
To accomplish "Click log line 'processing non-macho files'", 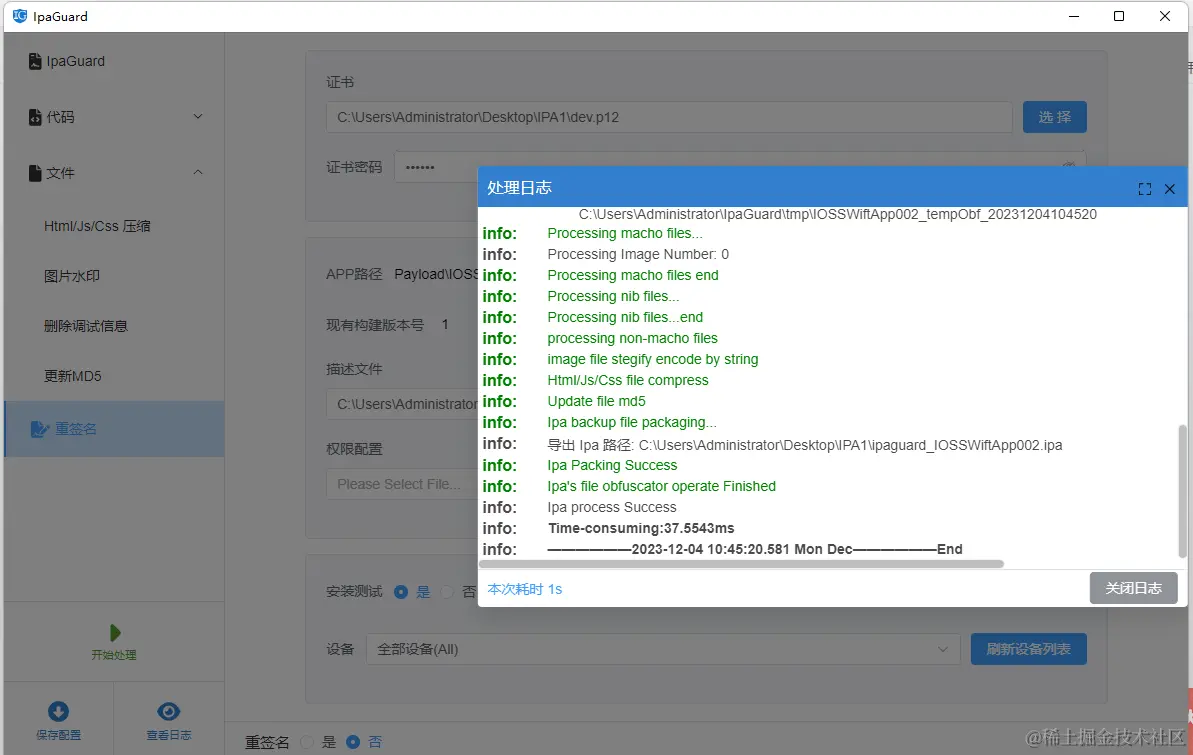I will pos(632,338).
